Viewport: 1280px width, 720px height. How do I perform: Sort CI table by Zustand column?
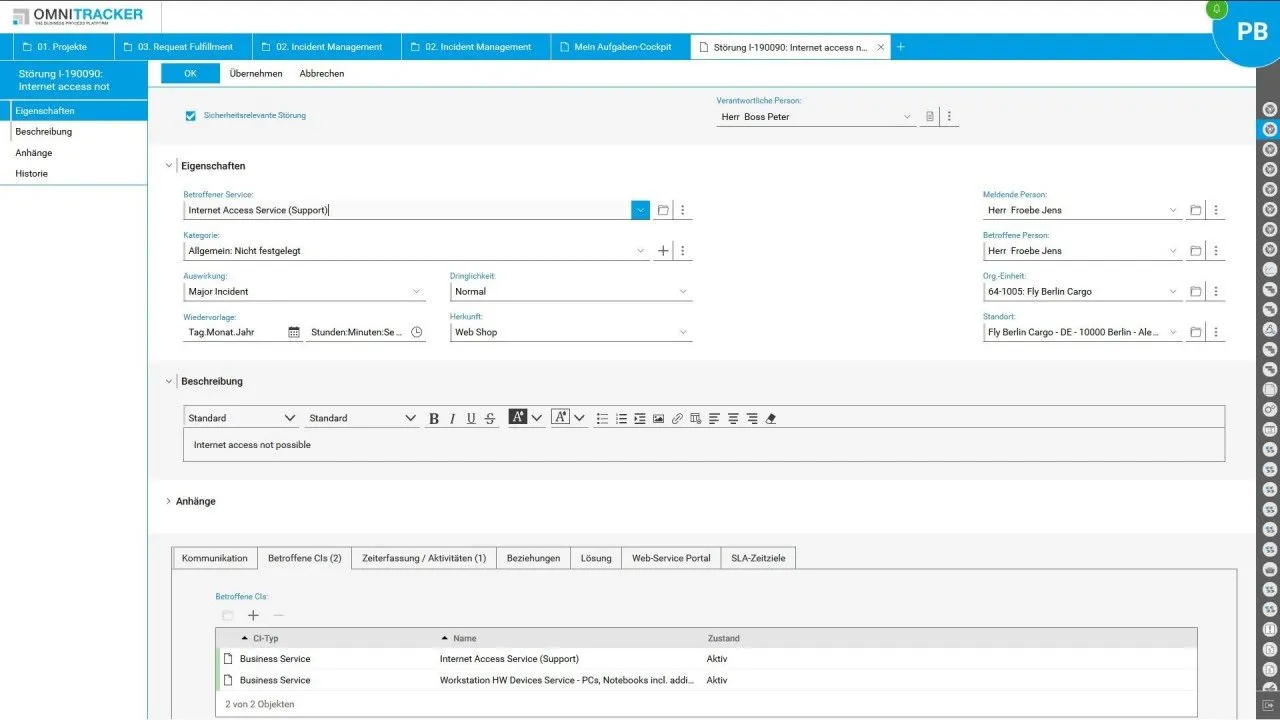[723, 638]
